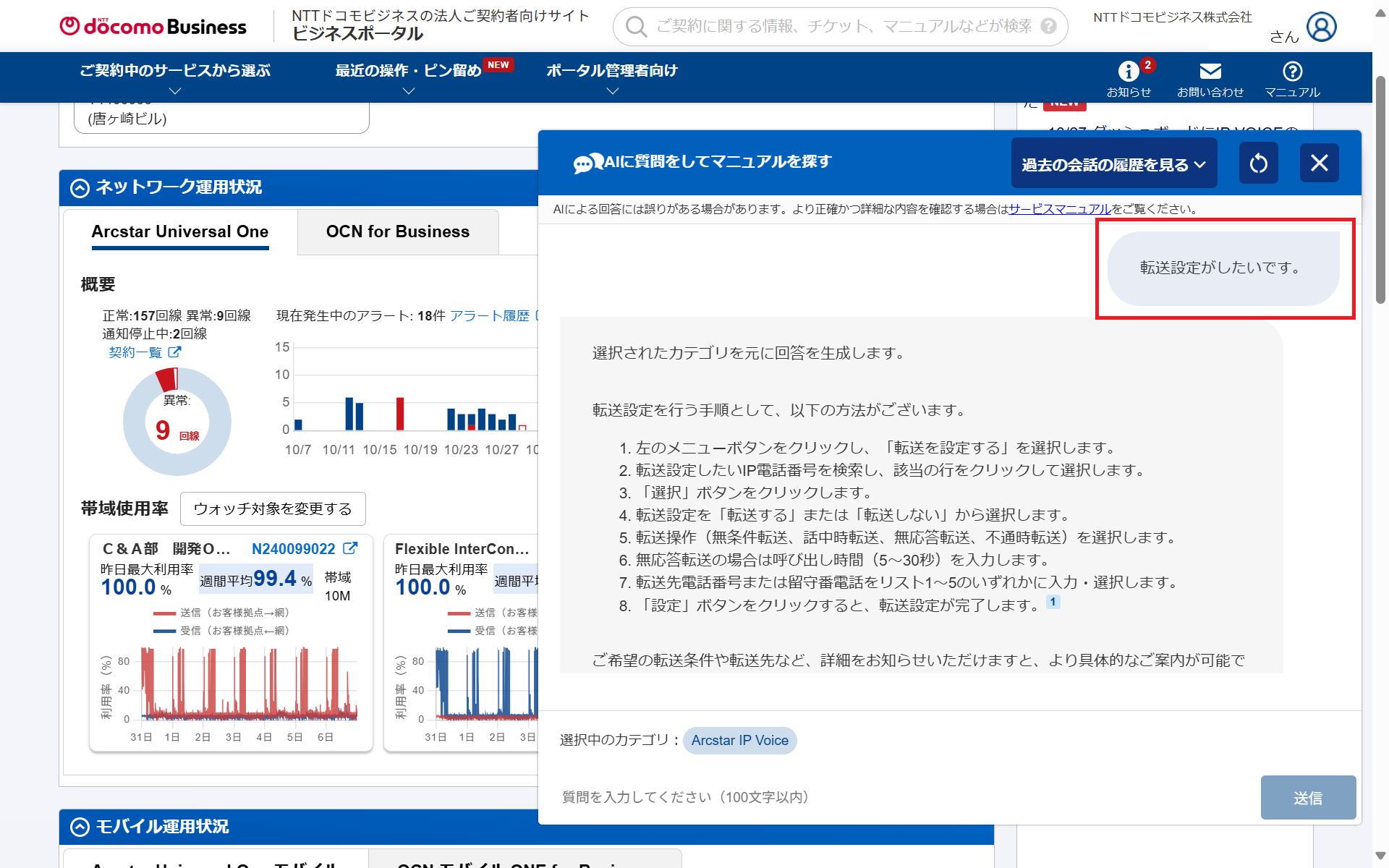
Task: Open the サービスマニュアル link
Action: [1059, 209]
